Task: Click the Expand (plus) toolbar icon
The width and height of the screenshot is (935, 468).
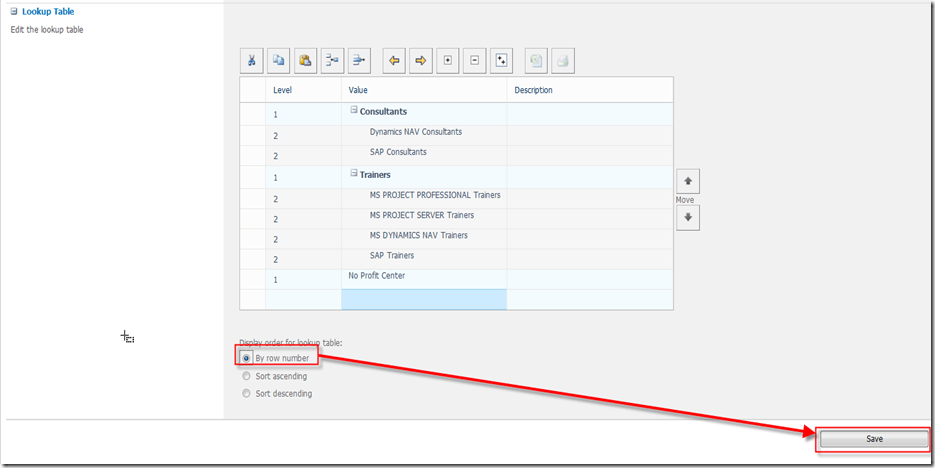Action: pos(448,61)
